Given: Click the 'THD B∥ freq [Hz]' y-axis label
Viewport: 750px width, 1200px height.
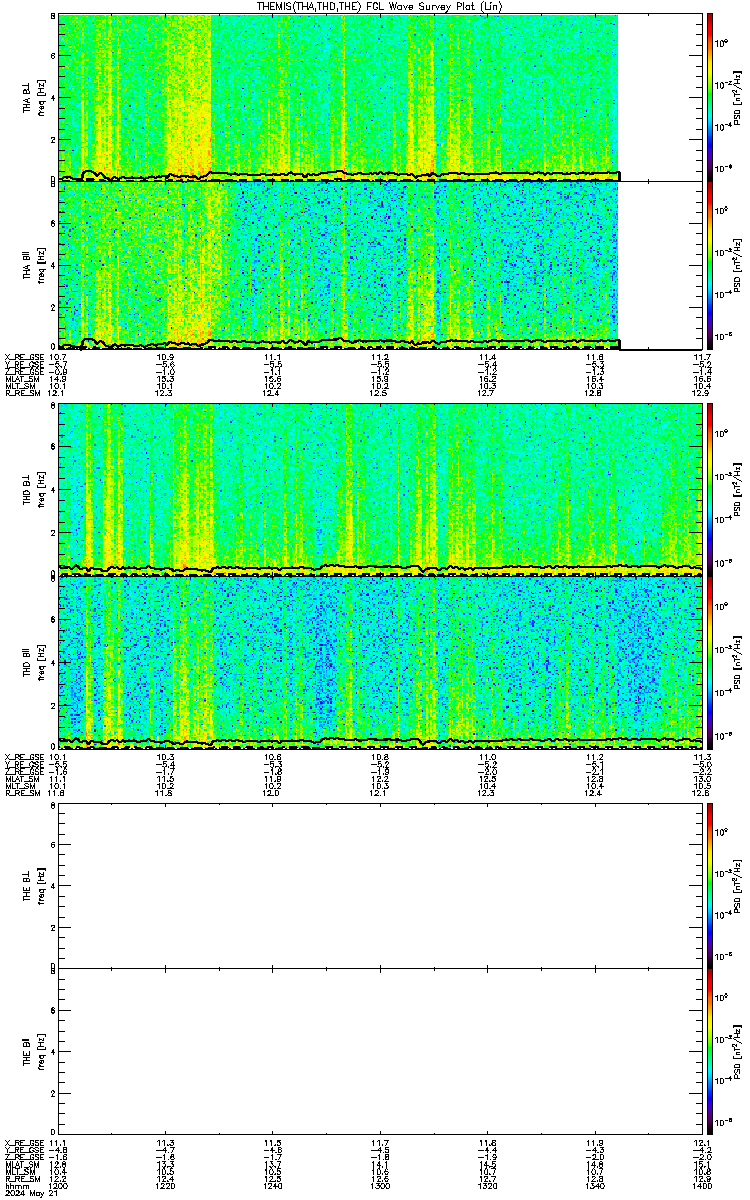Looking at the screenshot, I should click(x=33, y=661).
